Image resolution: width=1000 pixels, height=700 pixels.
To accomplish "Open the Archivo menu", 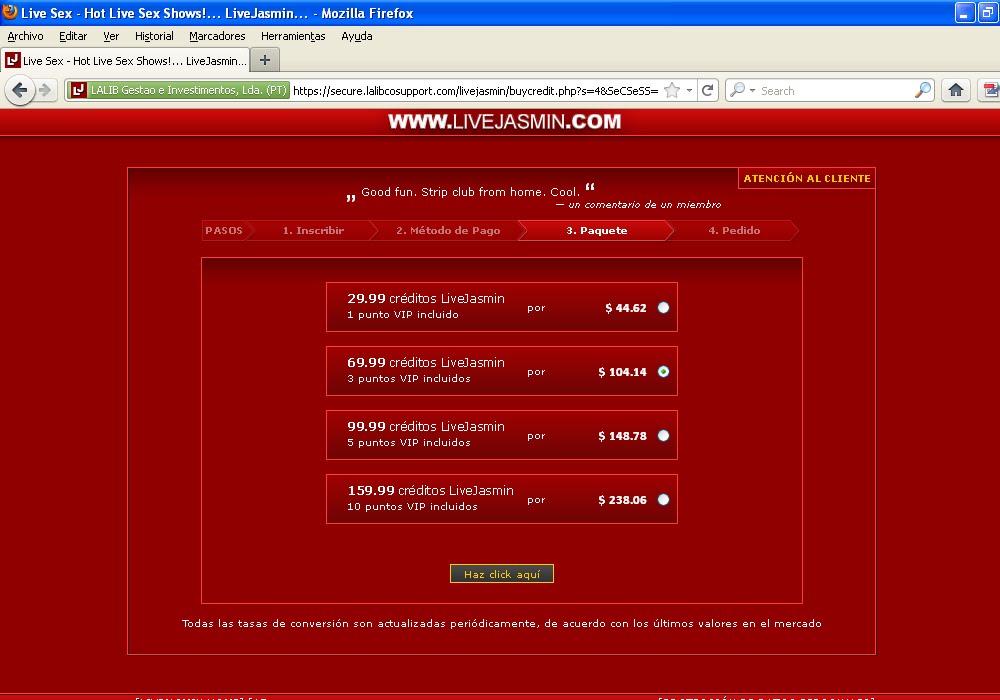I will 26,36.
